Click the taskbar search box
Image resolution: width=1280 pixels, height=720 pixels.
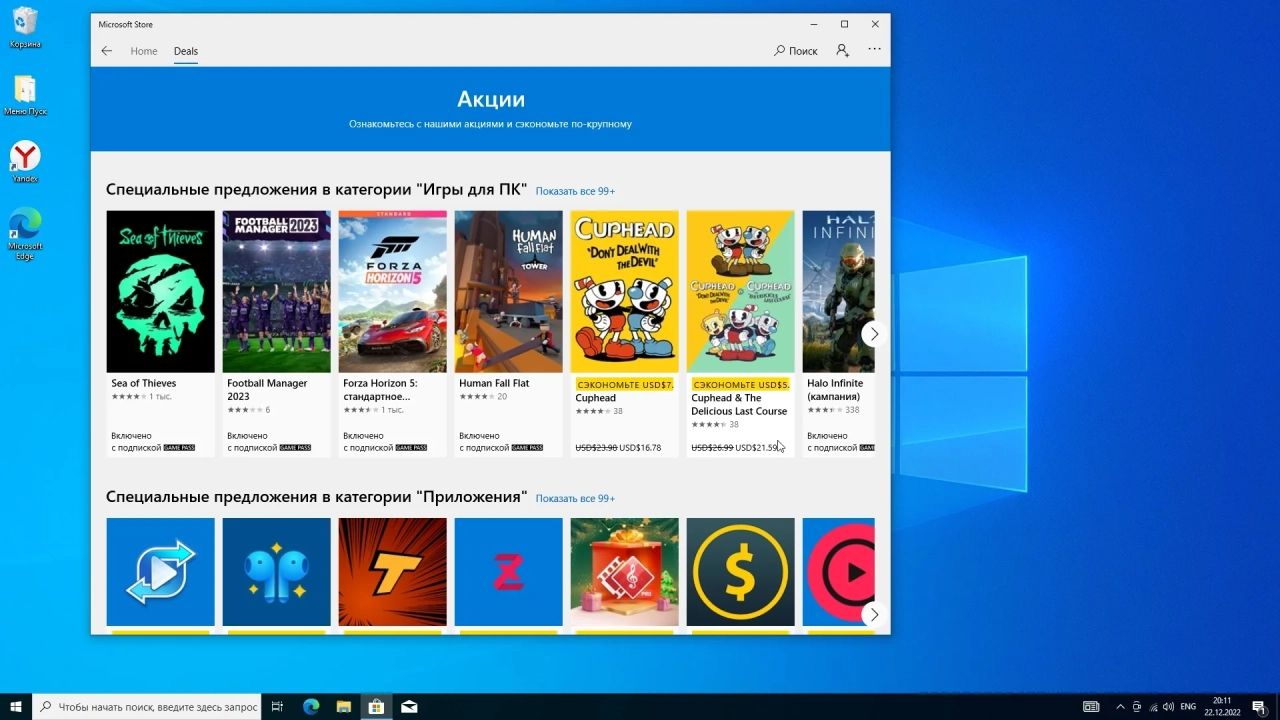147,707
